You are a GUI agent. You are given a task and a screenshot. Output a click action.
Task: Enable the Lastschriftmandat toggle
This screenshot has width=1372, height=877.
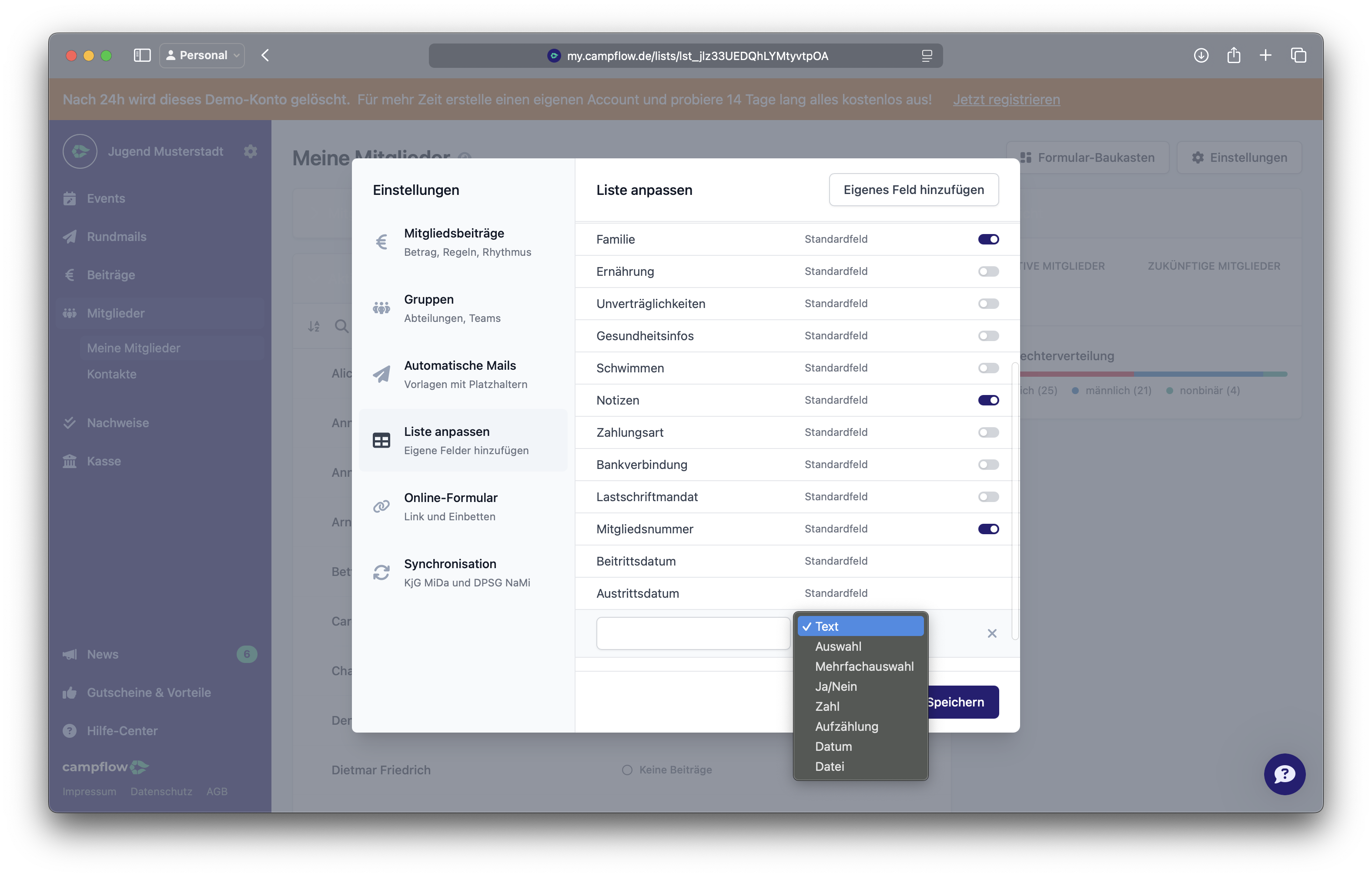(989, 497)
